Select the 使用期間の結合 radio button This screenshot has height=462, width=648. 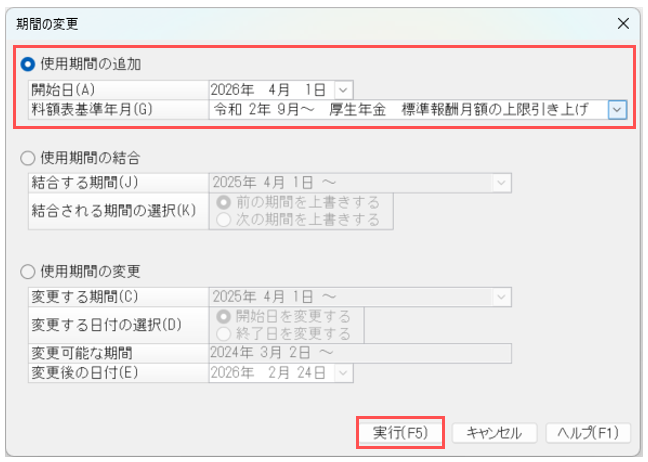click(x=28, y=158)
